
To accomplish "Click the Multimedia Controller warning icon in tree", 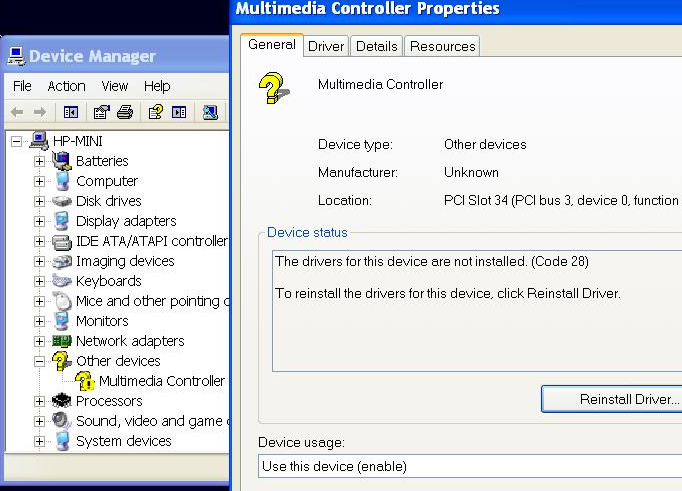I will (x=85, y=381).
